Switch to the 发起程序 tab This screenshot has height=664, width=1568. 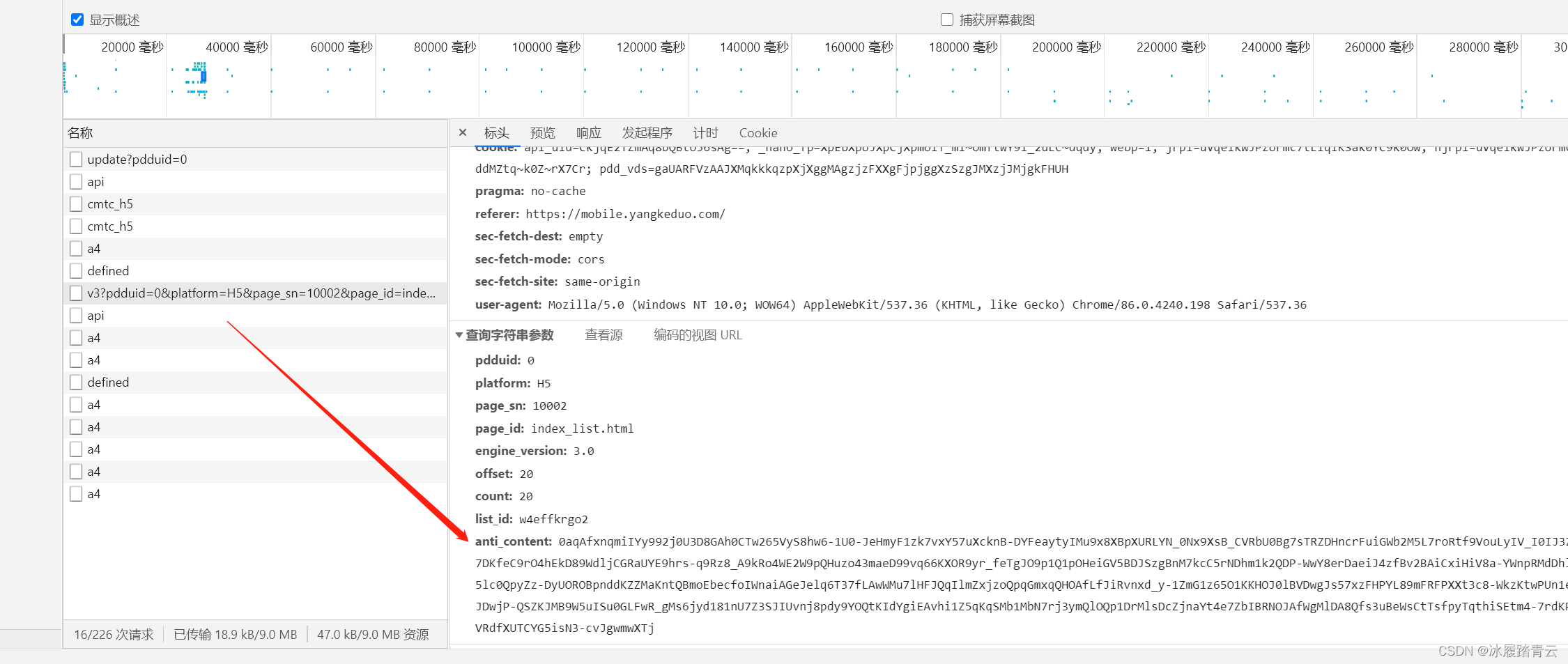pyautogui.click(x=647, y=132)
